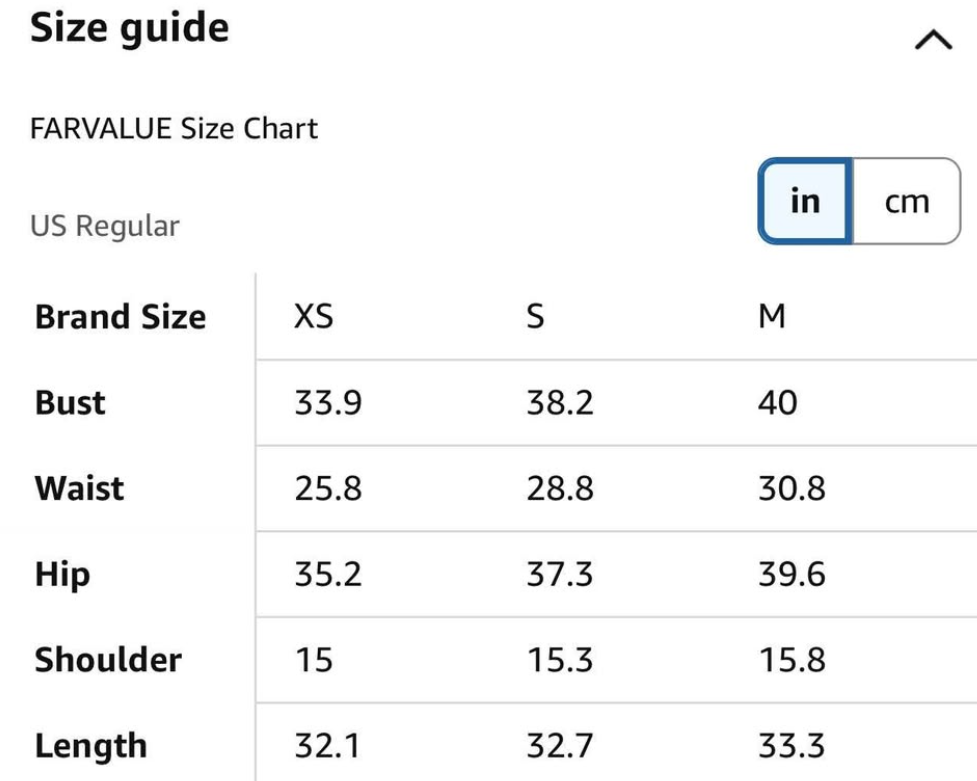
Task: Click FARVALUE Size Chart title
Action: tap(174, 128)
